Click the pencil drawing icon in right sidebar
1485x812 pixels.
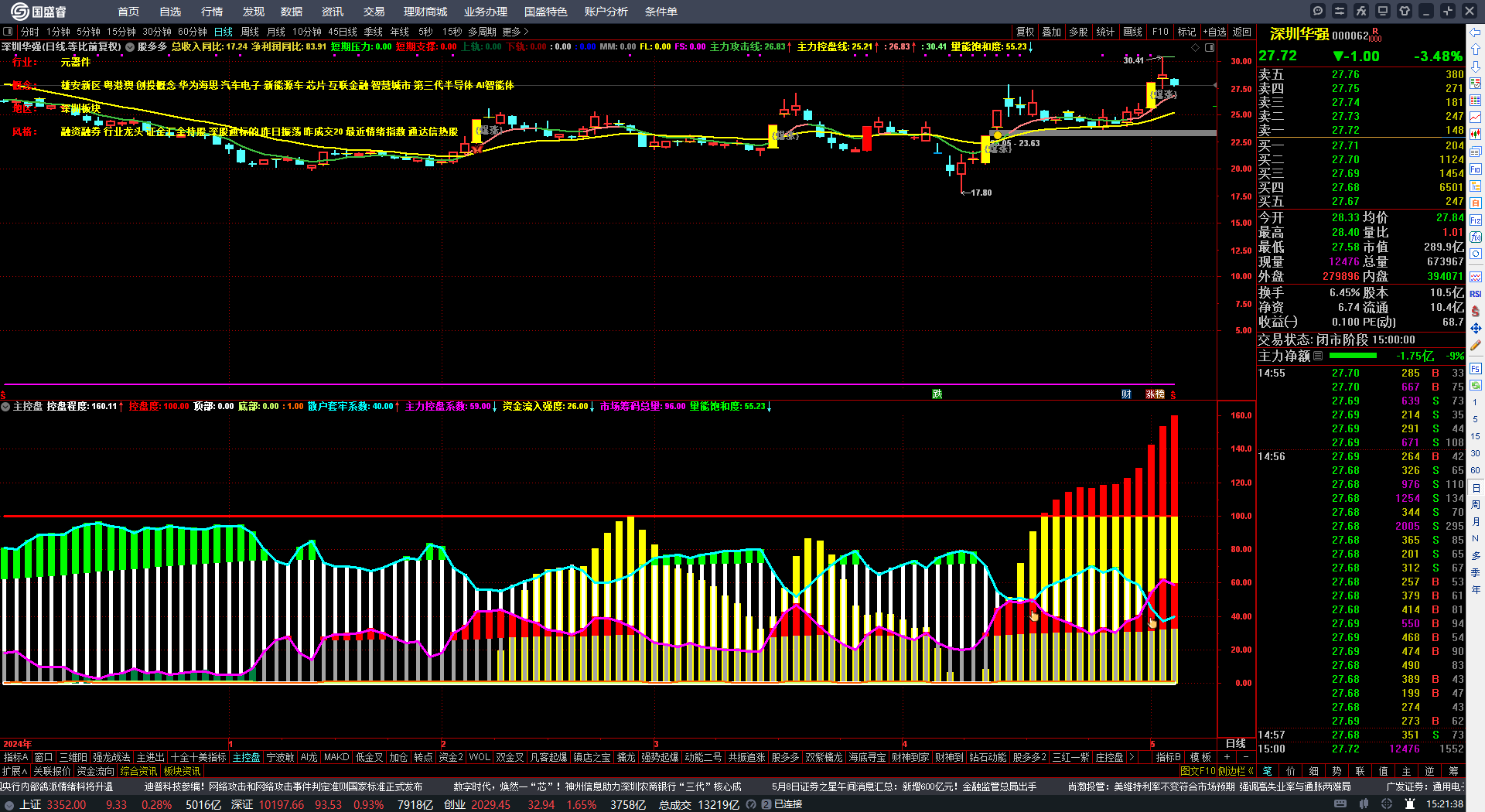1476,346
